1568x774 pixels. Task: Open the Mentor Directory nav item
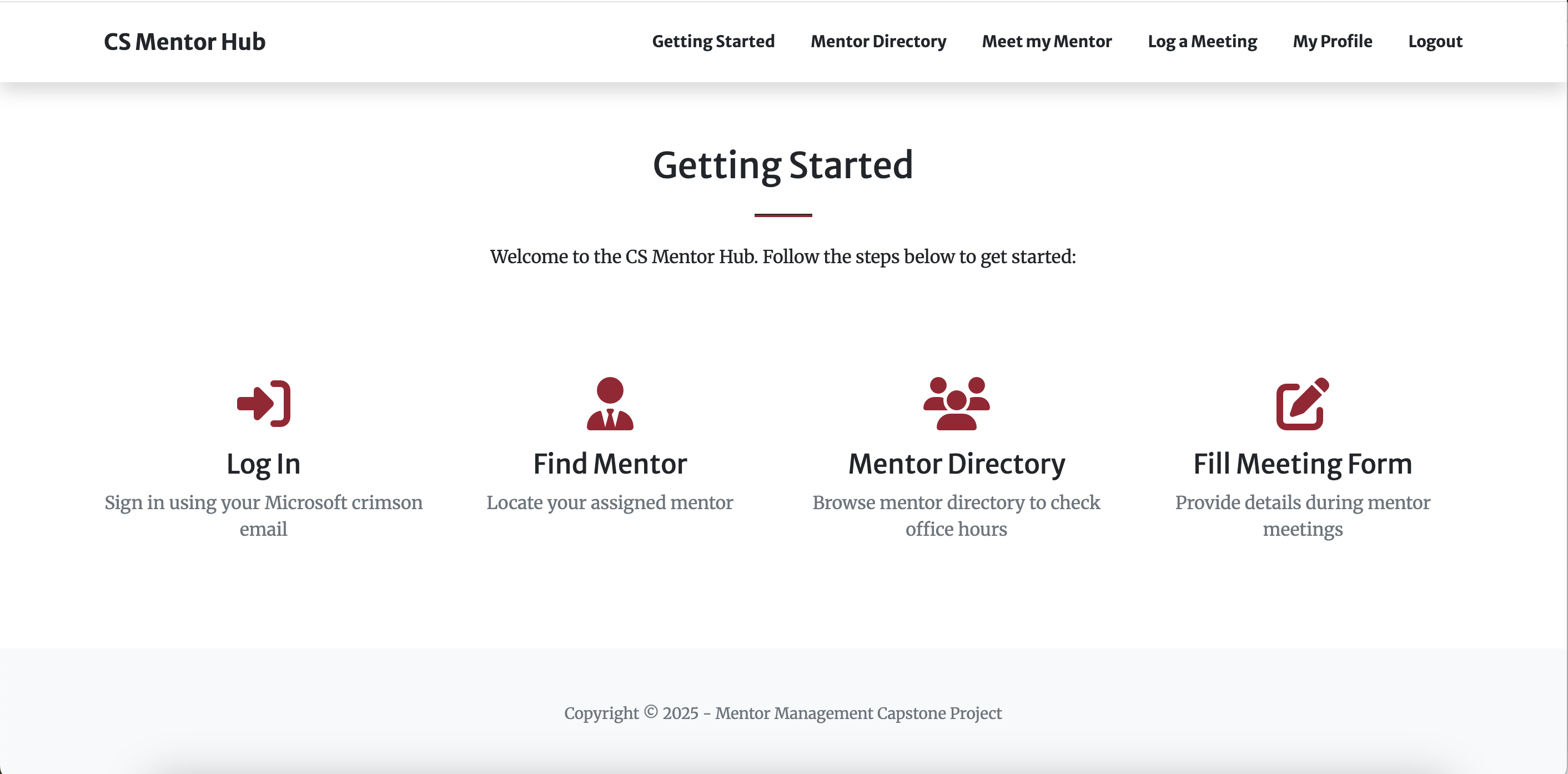click(878, 41)
